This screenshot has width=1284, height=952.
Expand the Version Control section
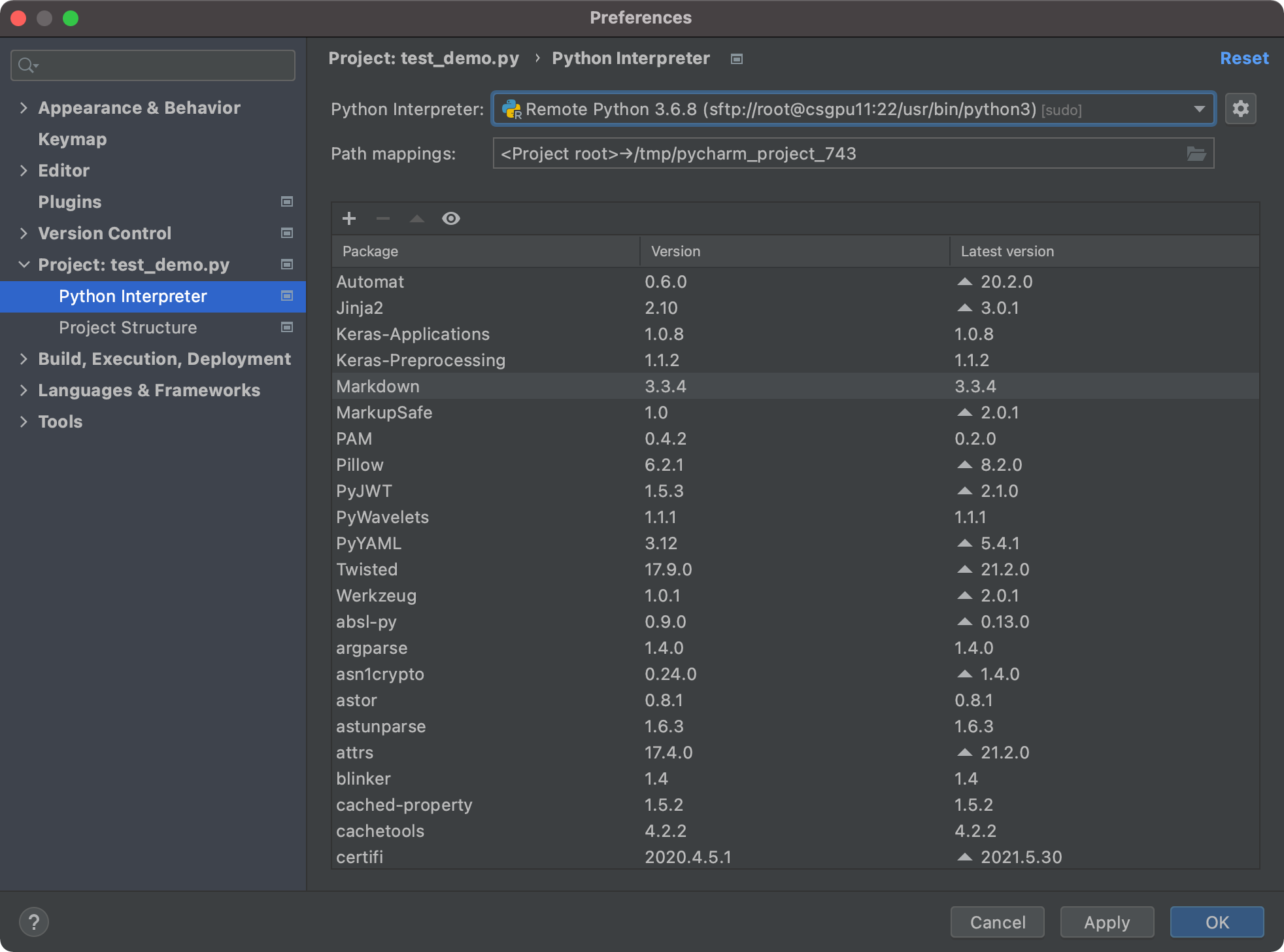[x=24, y=233]
